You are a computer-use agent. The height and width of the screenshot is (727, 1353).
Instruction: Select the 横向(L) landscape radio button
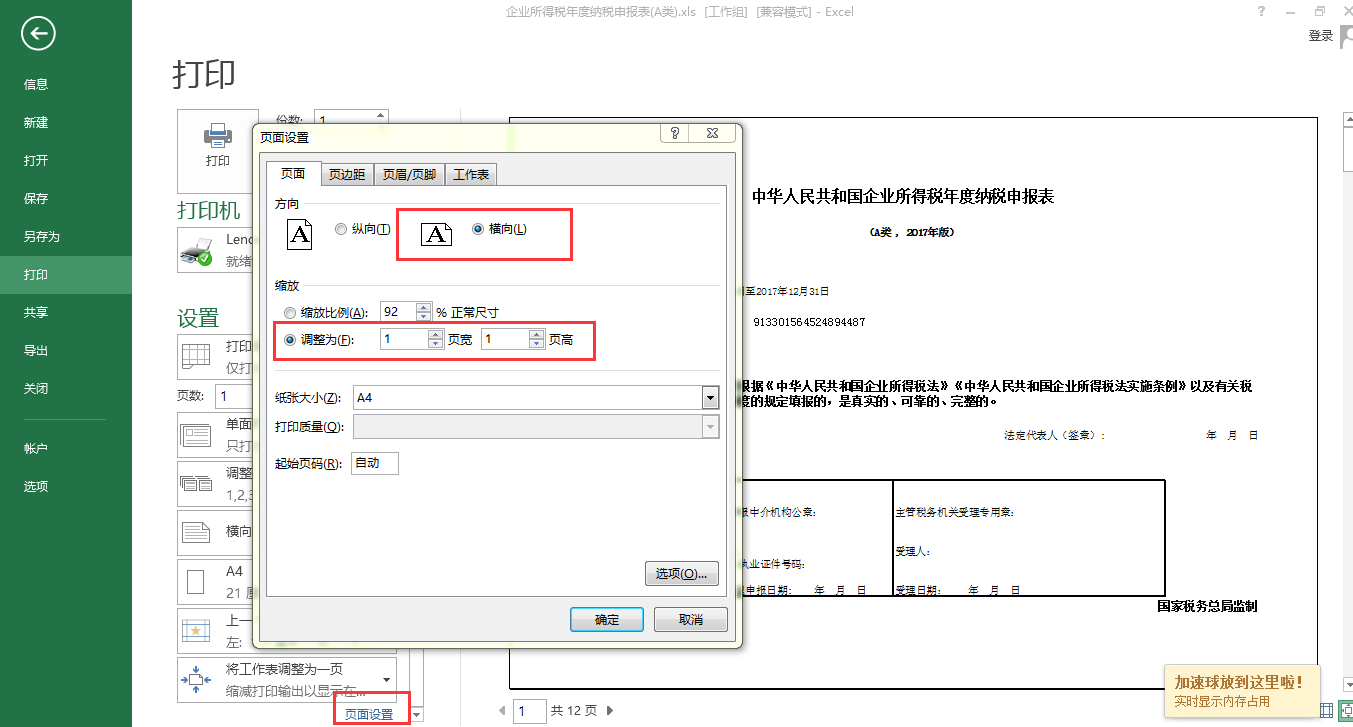(477, 229)
